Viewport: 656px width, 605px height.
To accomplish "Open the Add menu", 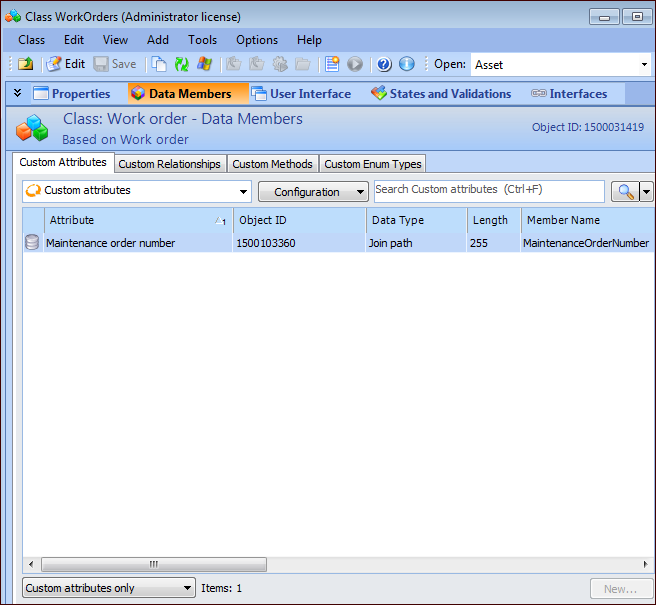I will pyautogui.click(x=158, y=40).
